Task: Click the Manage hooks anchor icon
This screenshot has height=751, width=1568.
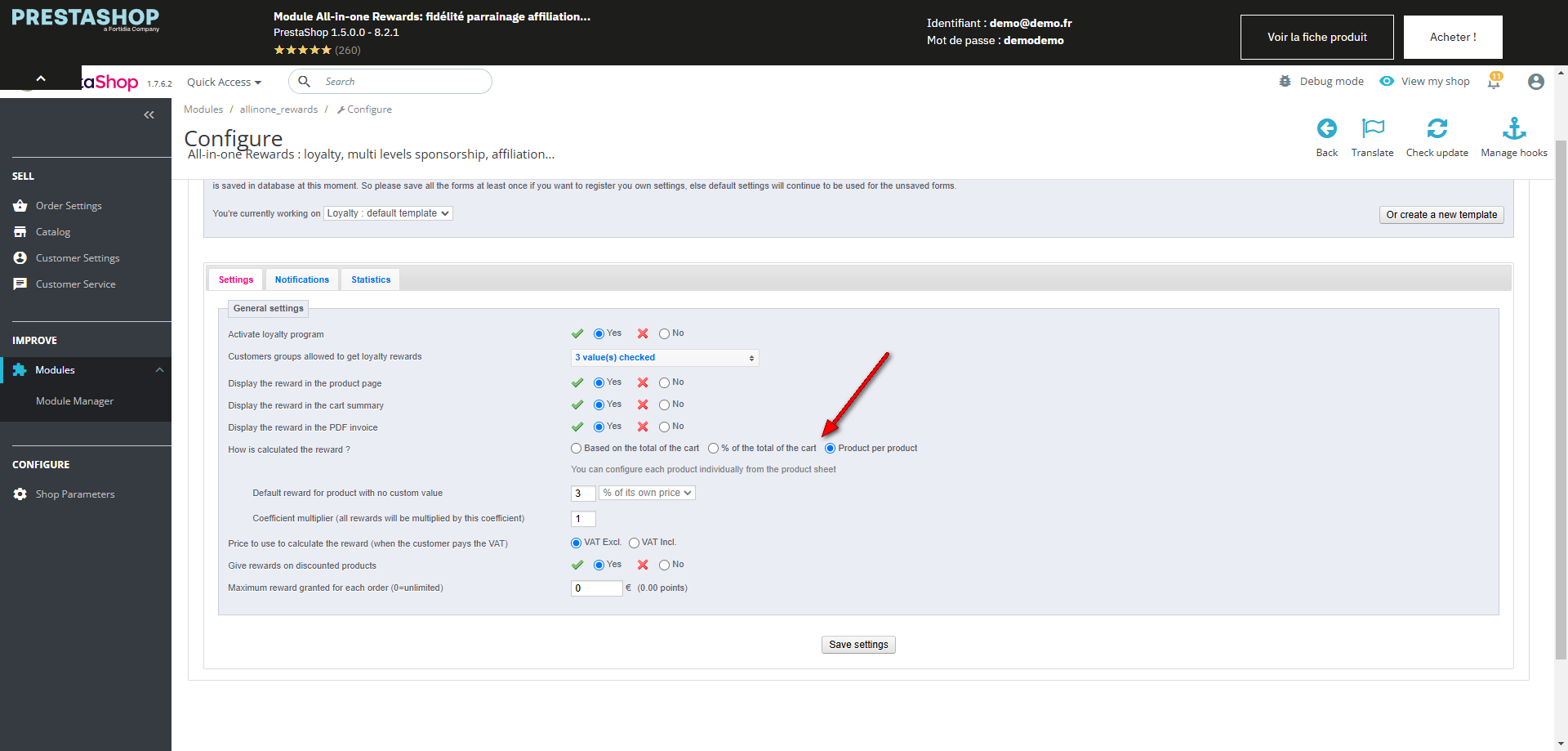Action: tap(1514, 128)
